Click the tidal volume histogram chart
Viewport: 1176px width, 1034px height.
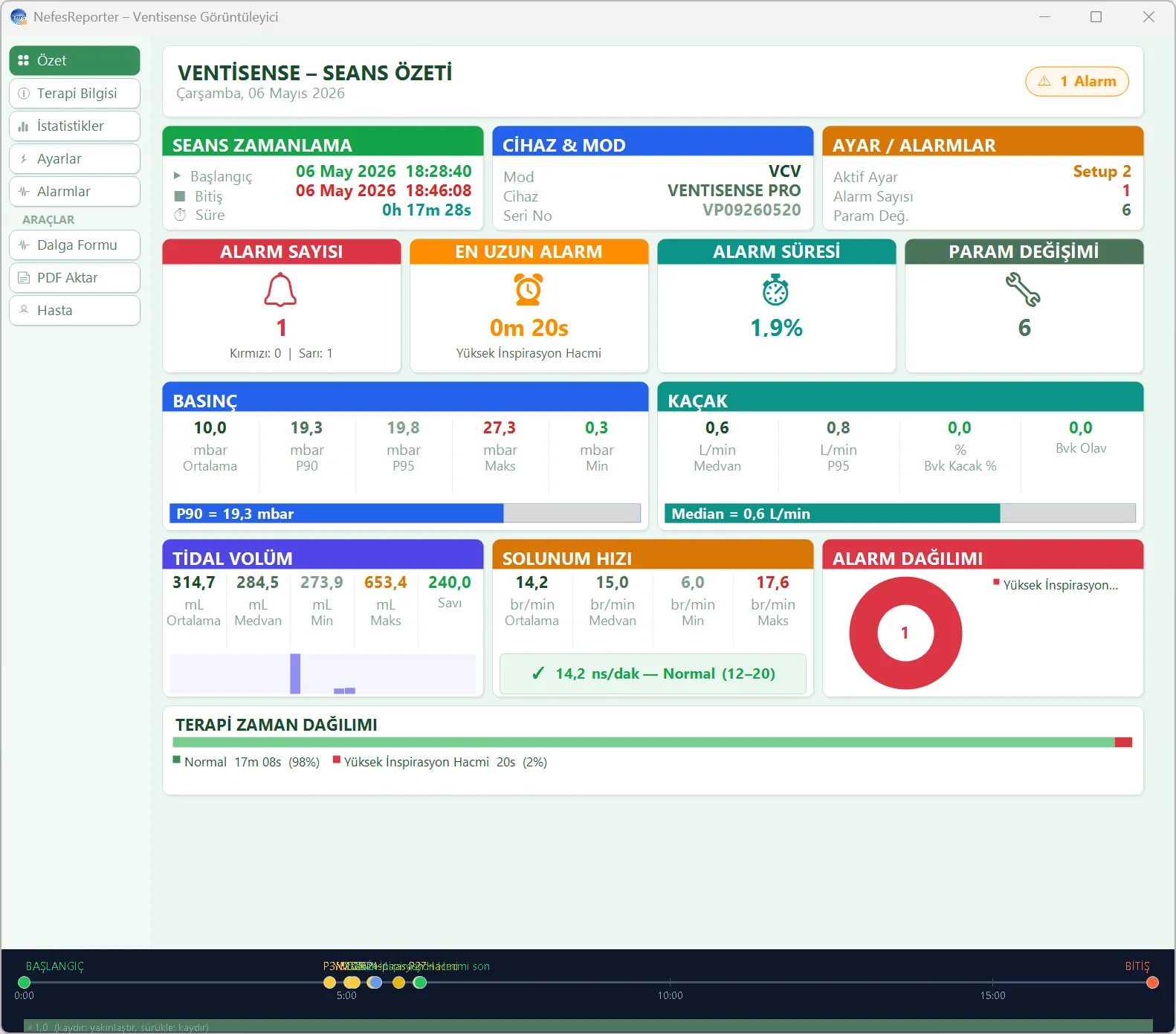coord(323,673)
